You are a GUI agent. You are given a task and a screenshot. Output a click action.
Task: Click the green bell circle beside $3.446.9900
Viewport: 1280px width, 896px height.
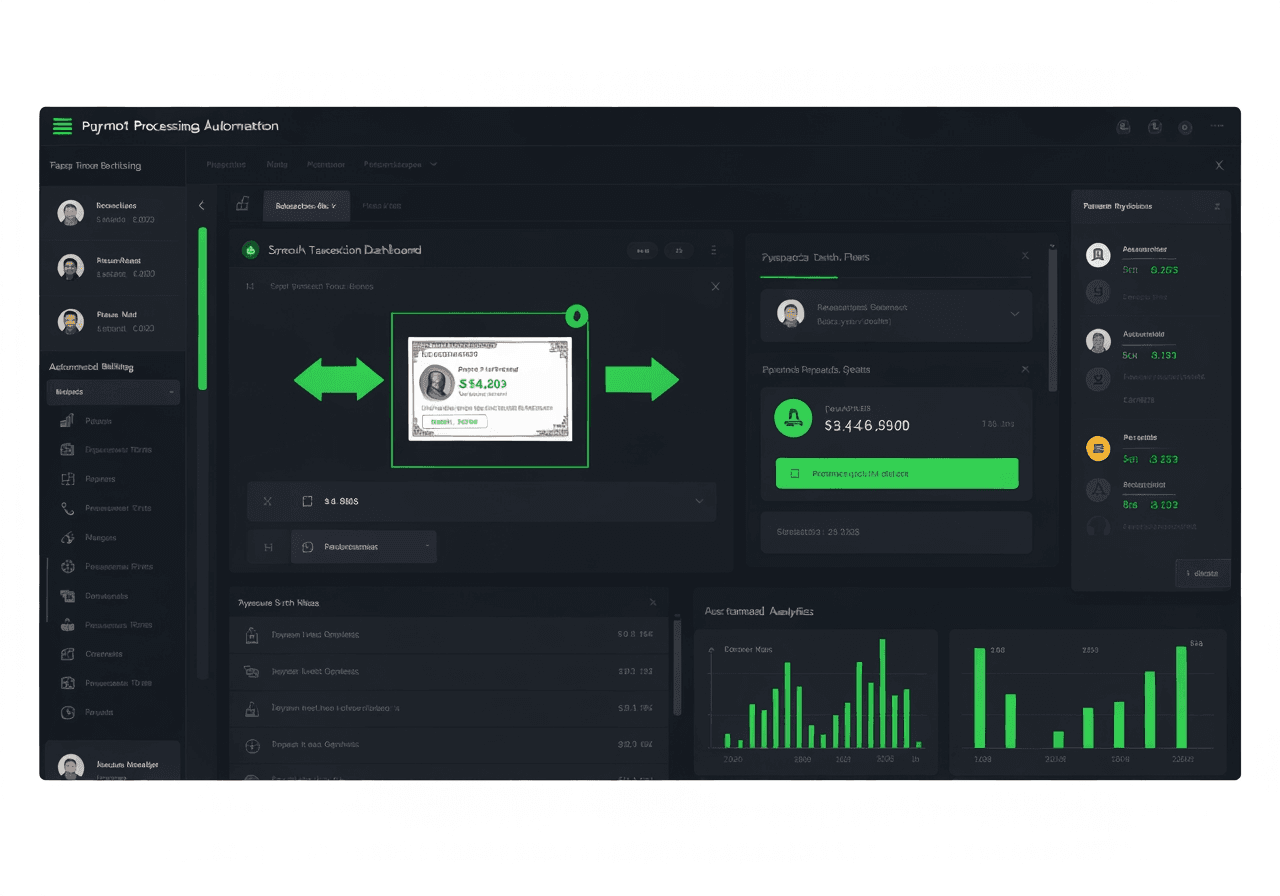pos(794,417)
